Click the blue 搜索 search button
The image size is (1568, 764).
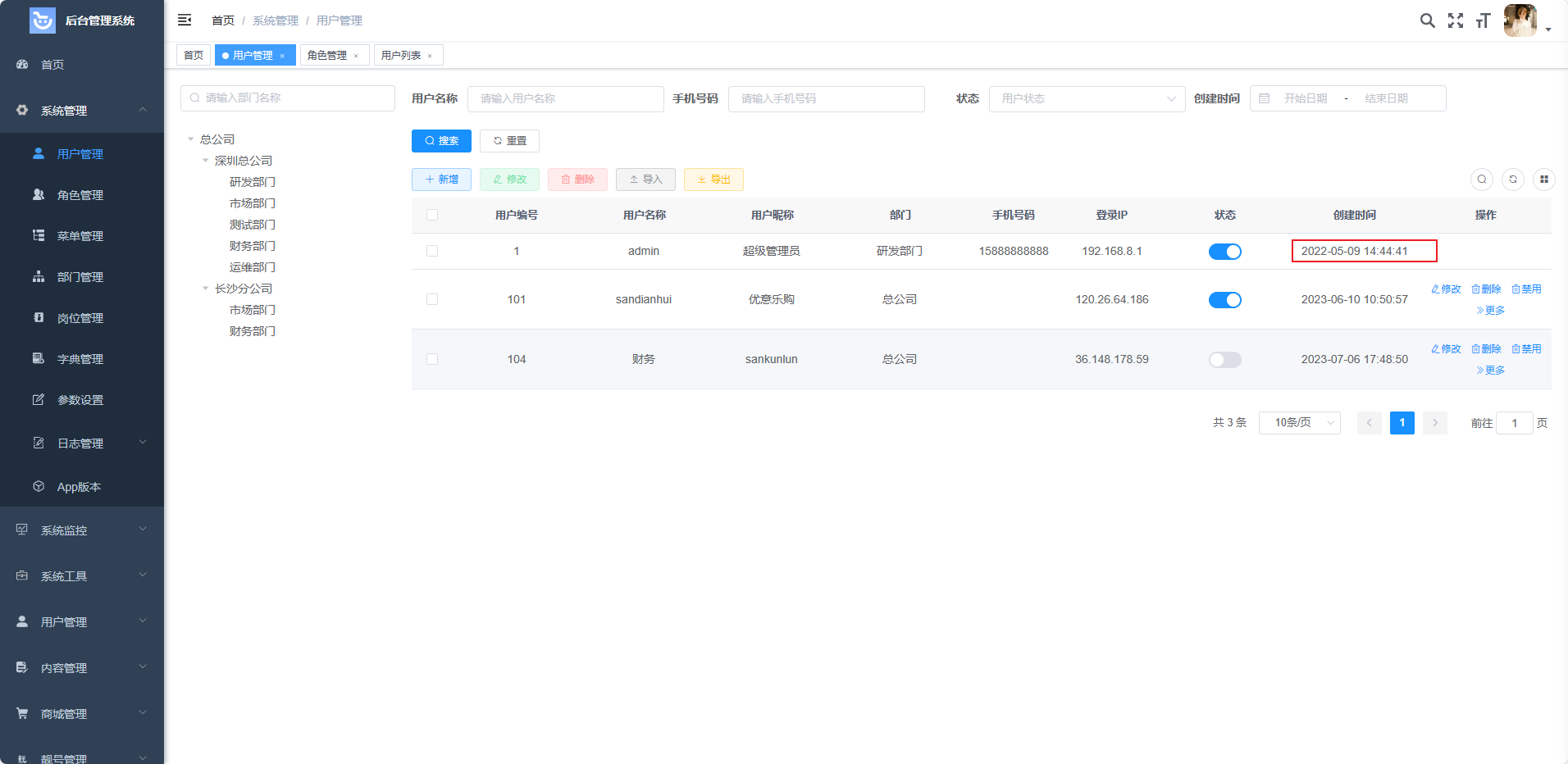(x=441, y=141)
